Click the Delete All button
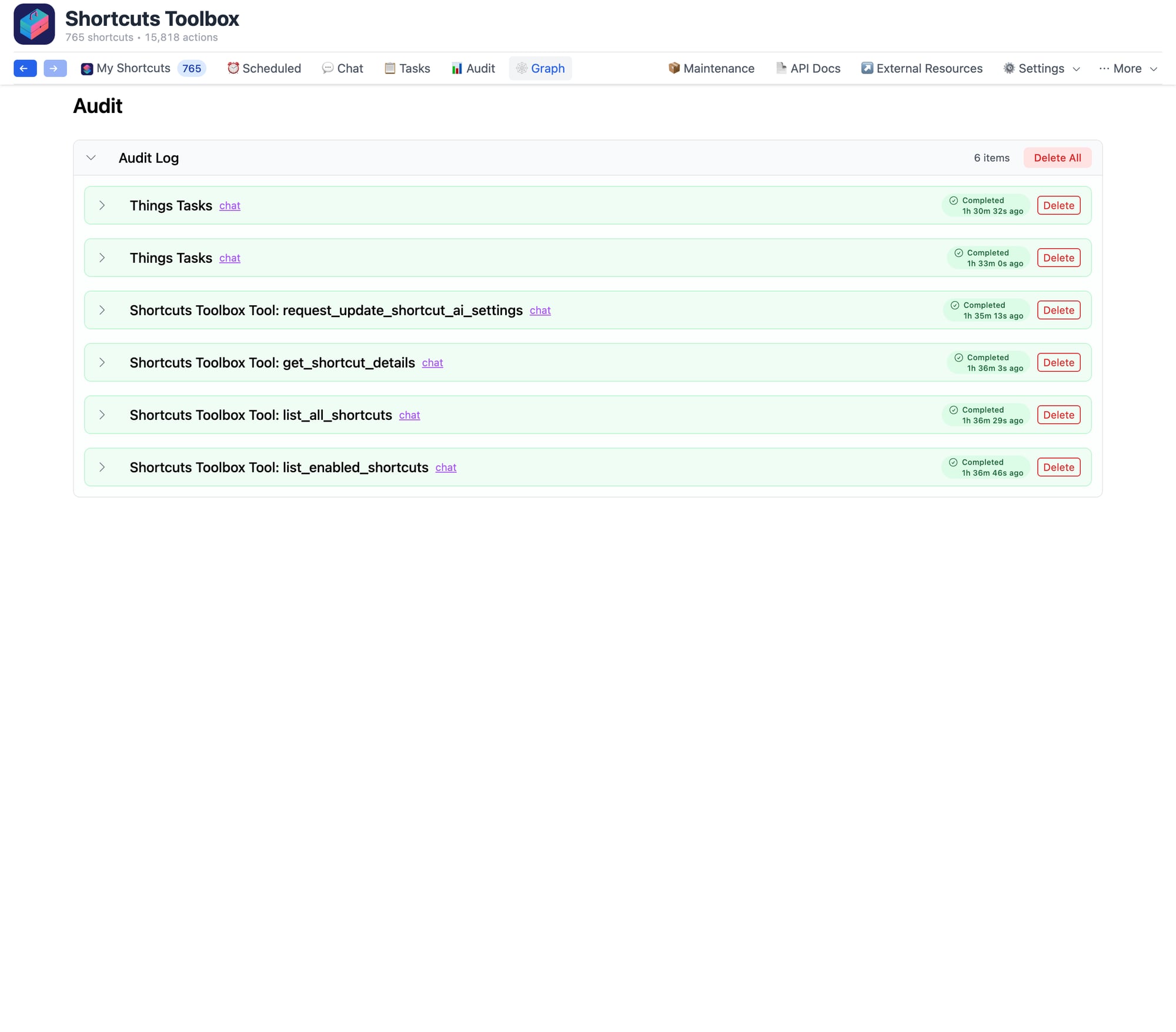Screen dimensions: 1176x1032 coord(1057,158)
